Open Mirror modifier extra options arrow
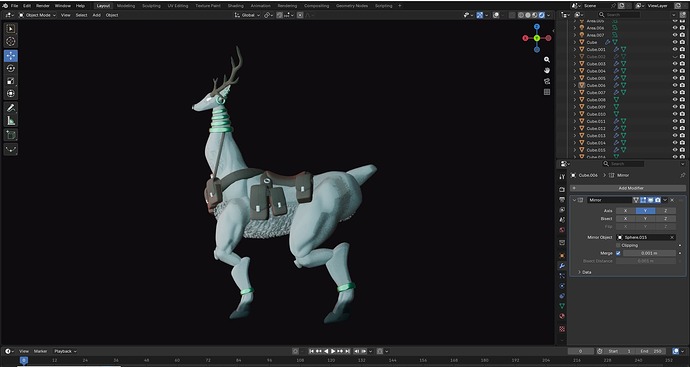The image size is (690, 367). [x=665, y=200]
